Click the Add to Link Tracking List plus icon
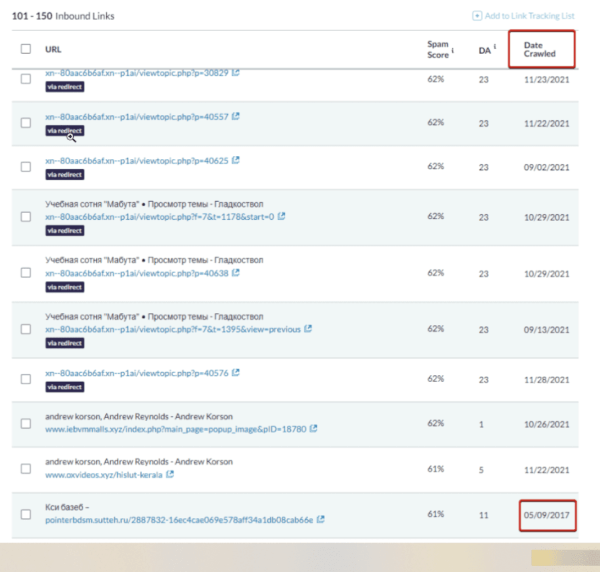600x572 pixels. point(479,17)
